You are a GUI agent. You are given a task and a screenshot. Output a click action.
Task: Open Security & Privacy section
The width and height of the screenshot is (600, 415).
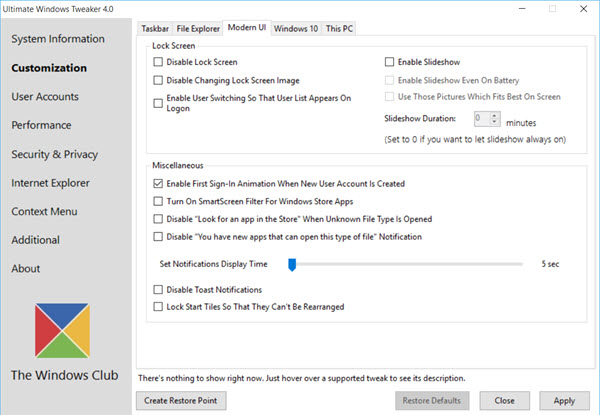point(54,154)
